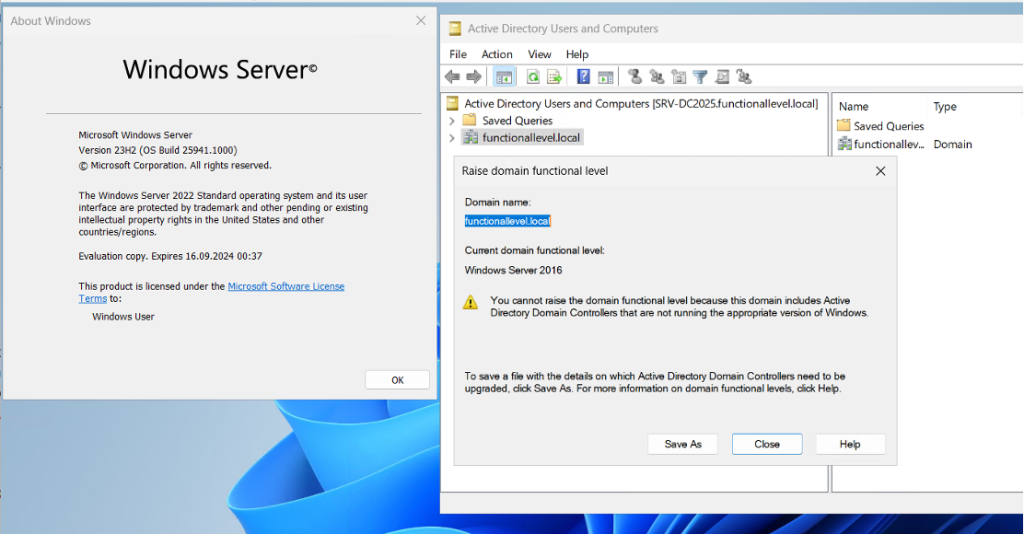The height and width of the screenshot is (534, 1024).
Task: Close the Raise domain functional level dialog
Action: pos(880,171)
